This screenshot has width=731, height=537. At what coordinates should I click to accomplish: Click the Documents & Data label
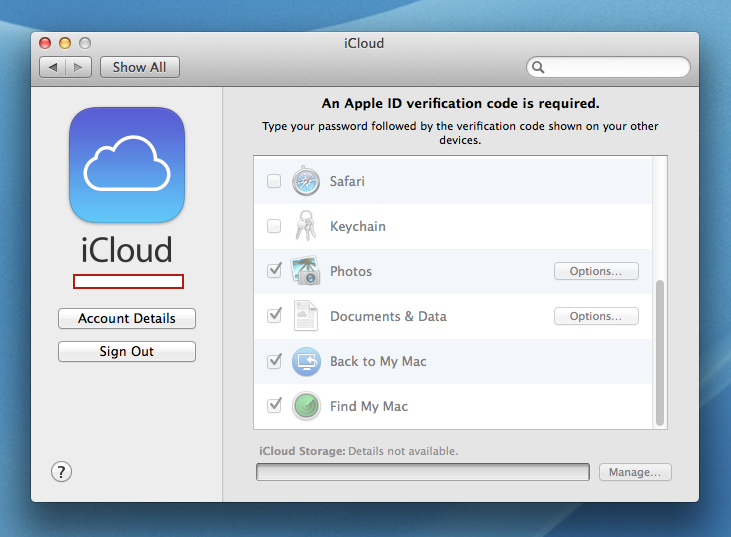388,316
